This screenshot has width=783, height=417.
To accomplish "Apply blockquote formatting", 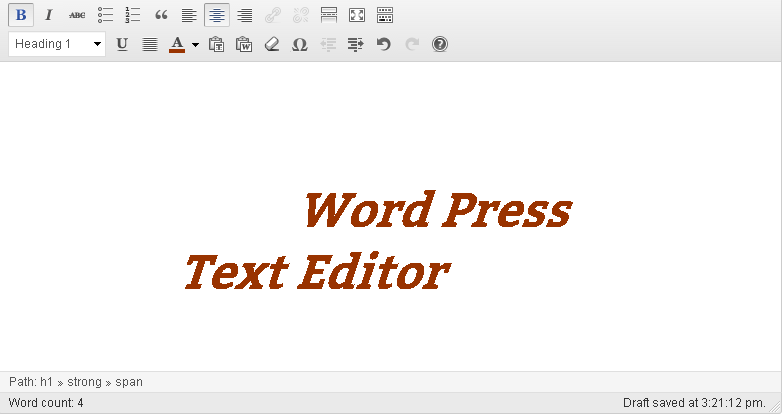I will [x=161, y=15].
